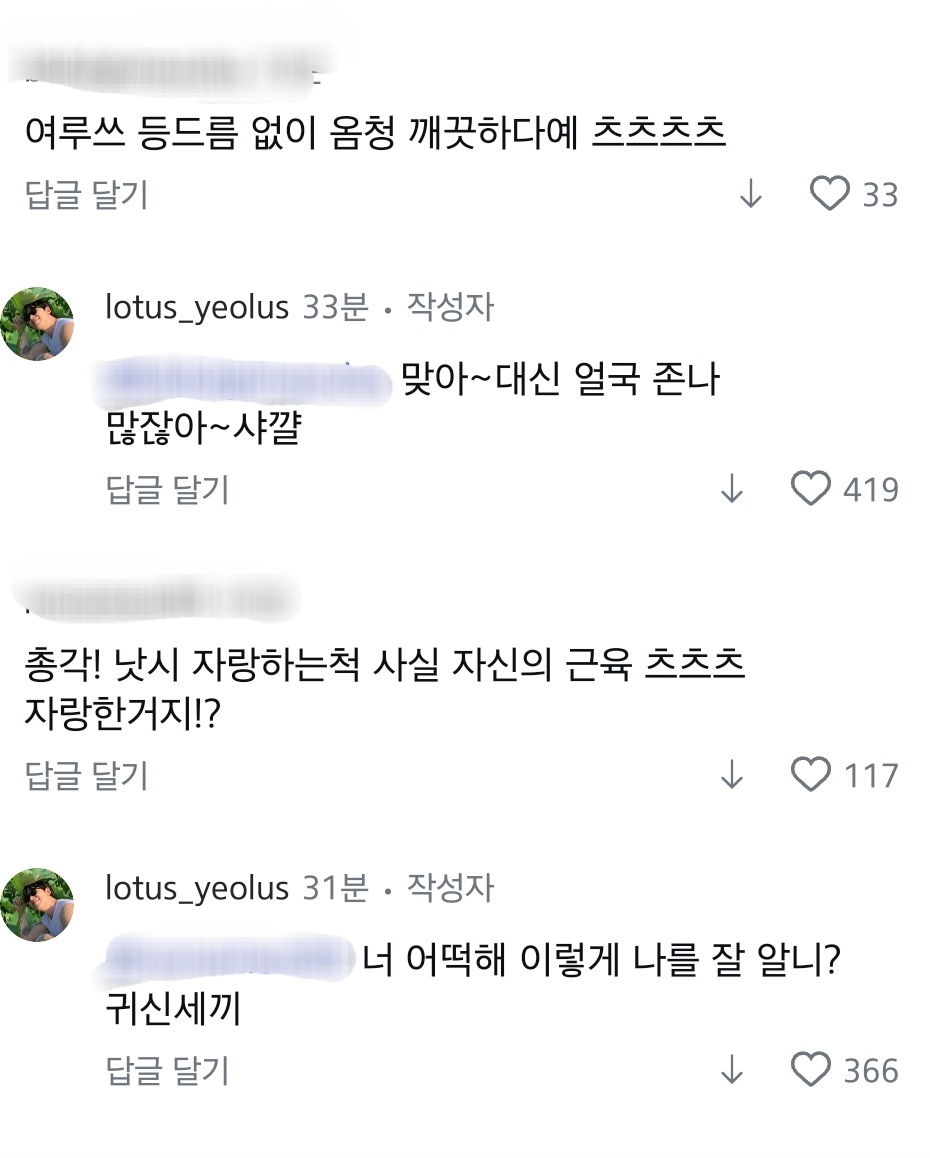Screen dimensions: 930x1158
Task: Tap the down arrow next to 366
Action: tap(733, 1070)
